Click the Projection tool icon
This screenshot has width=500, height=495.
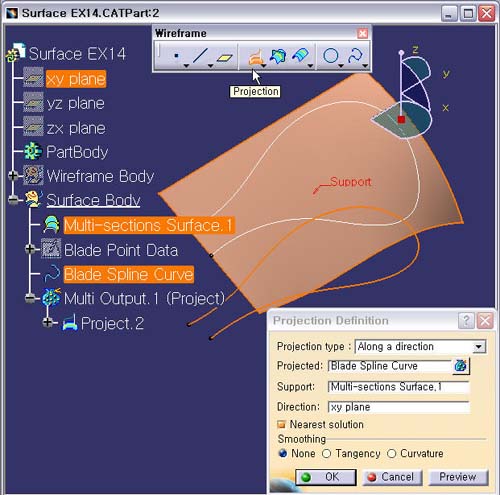(255, 57)
